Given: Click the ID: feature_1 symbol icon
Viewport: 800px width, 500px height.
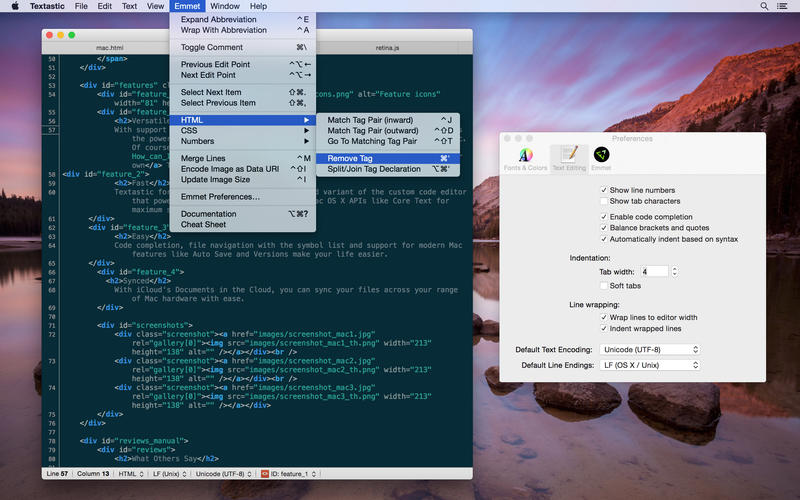Looking at the screenshot, I should (x=265, y=473).
